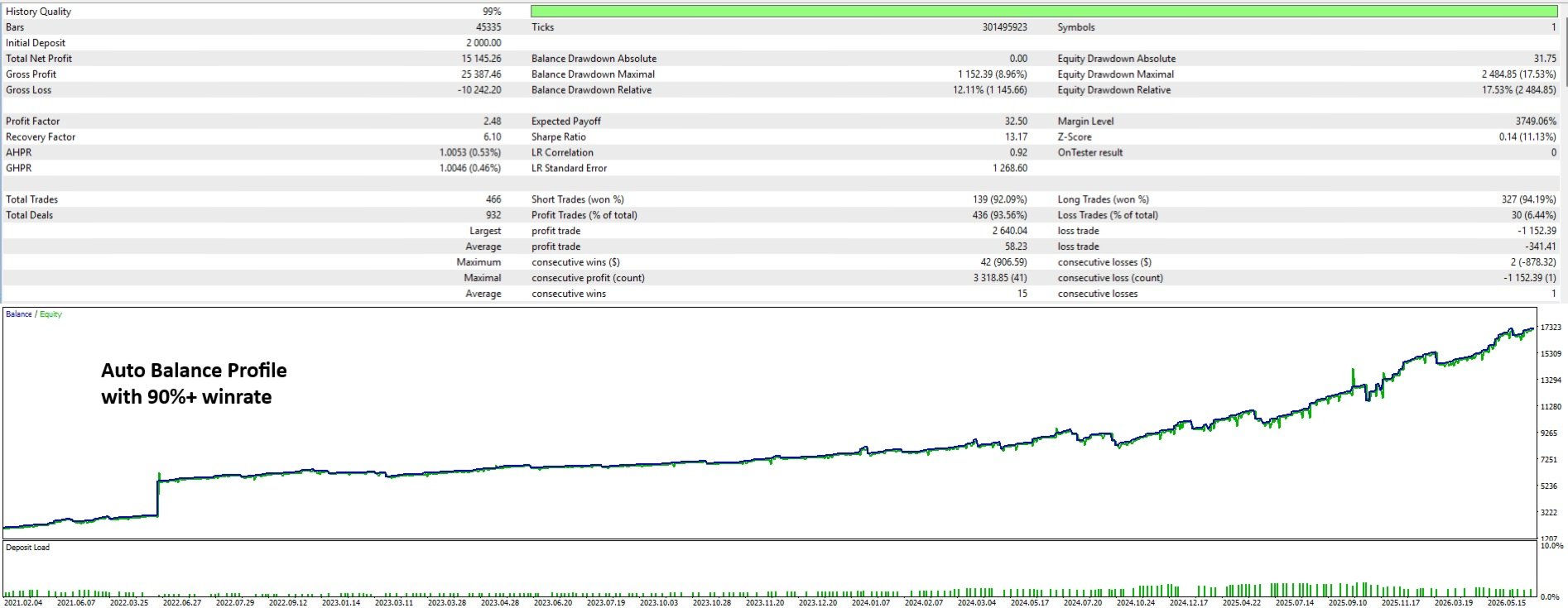This screenshot has width=1568, height=608.
Task: Click the Equity legend label
Action: click(51, 314)
